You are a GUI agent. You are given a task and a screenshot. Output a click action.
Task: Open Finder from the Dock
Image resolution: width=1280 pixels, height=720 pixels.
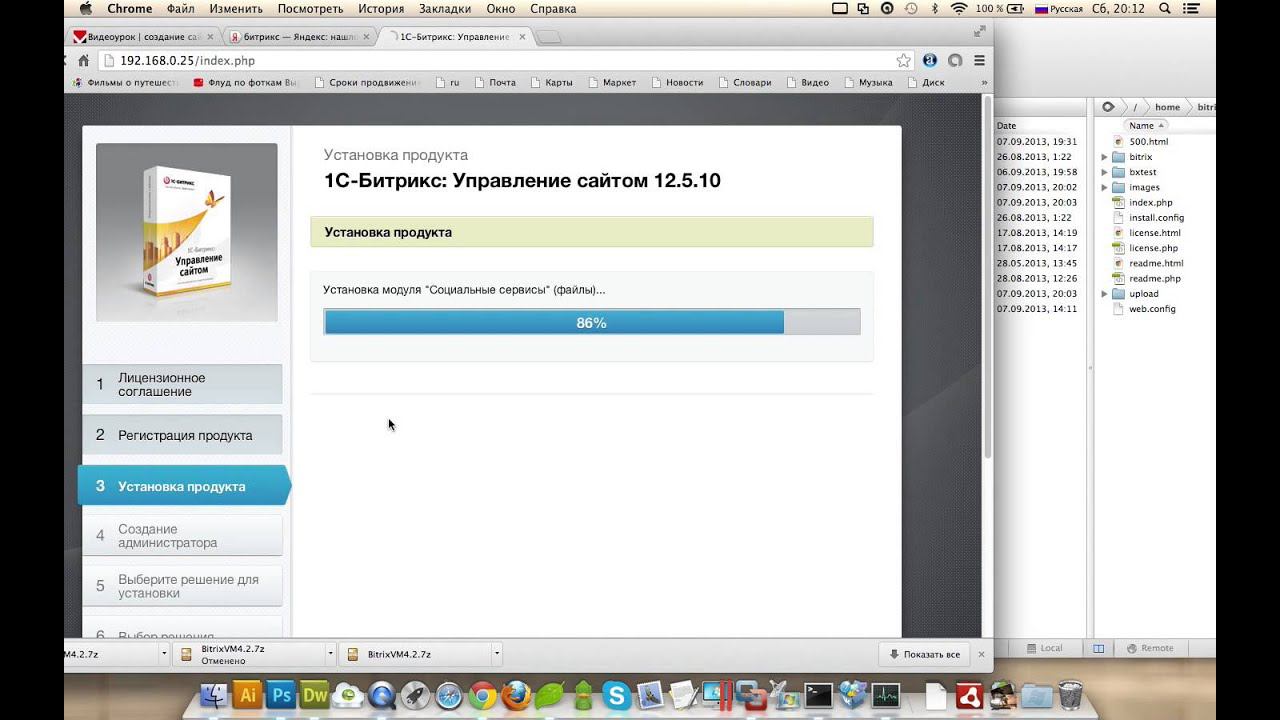214,695
